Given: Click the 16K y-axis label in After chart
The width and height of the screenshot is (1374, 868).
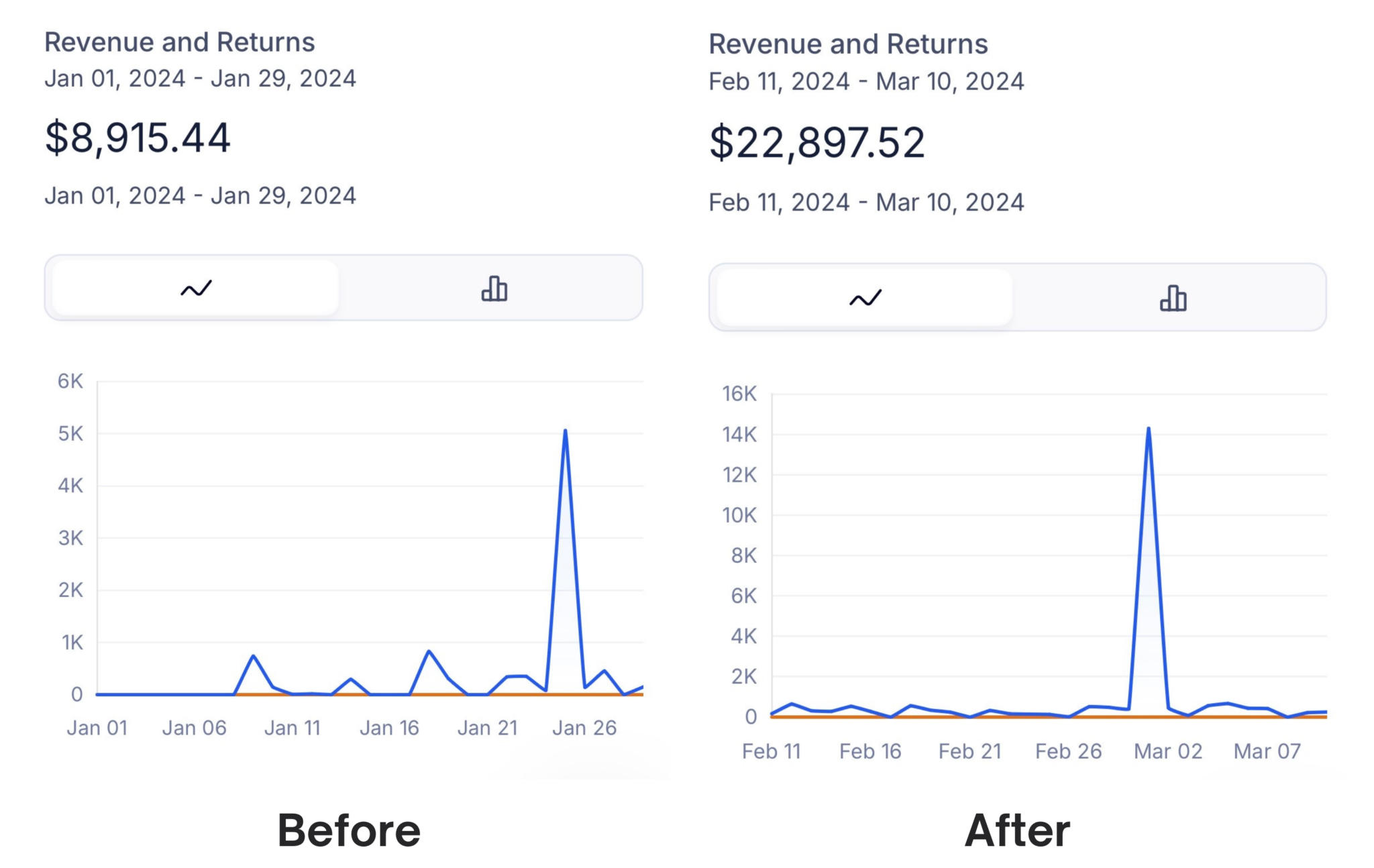Looking at the screenshot, I should [739, 394].
